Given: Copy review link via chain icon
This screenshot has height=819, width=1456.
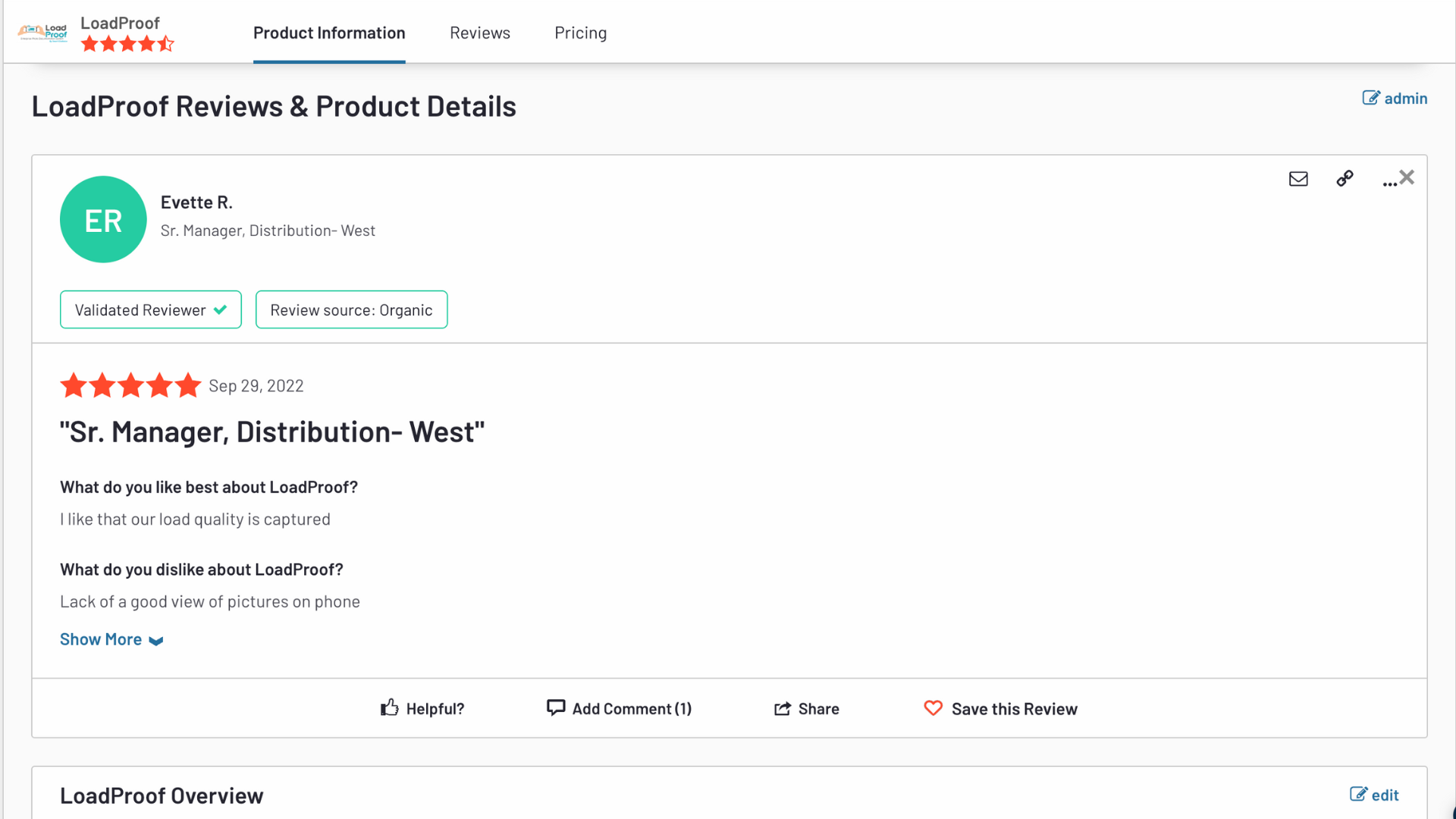Looking at the screenshot, I should pyautogui.click(x=1345, y=178).
